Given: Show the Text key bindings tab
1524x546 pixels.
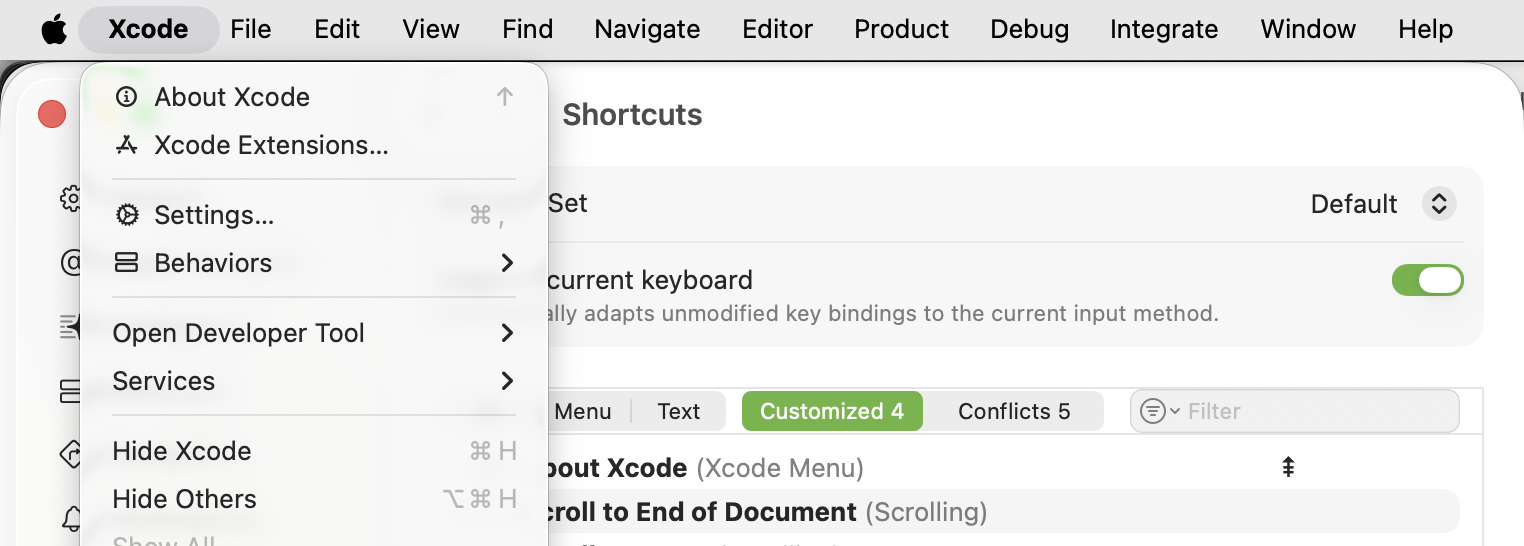Looking at the screenshot, I should 679,411.
